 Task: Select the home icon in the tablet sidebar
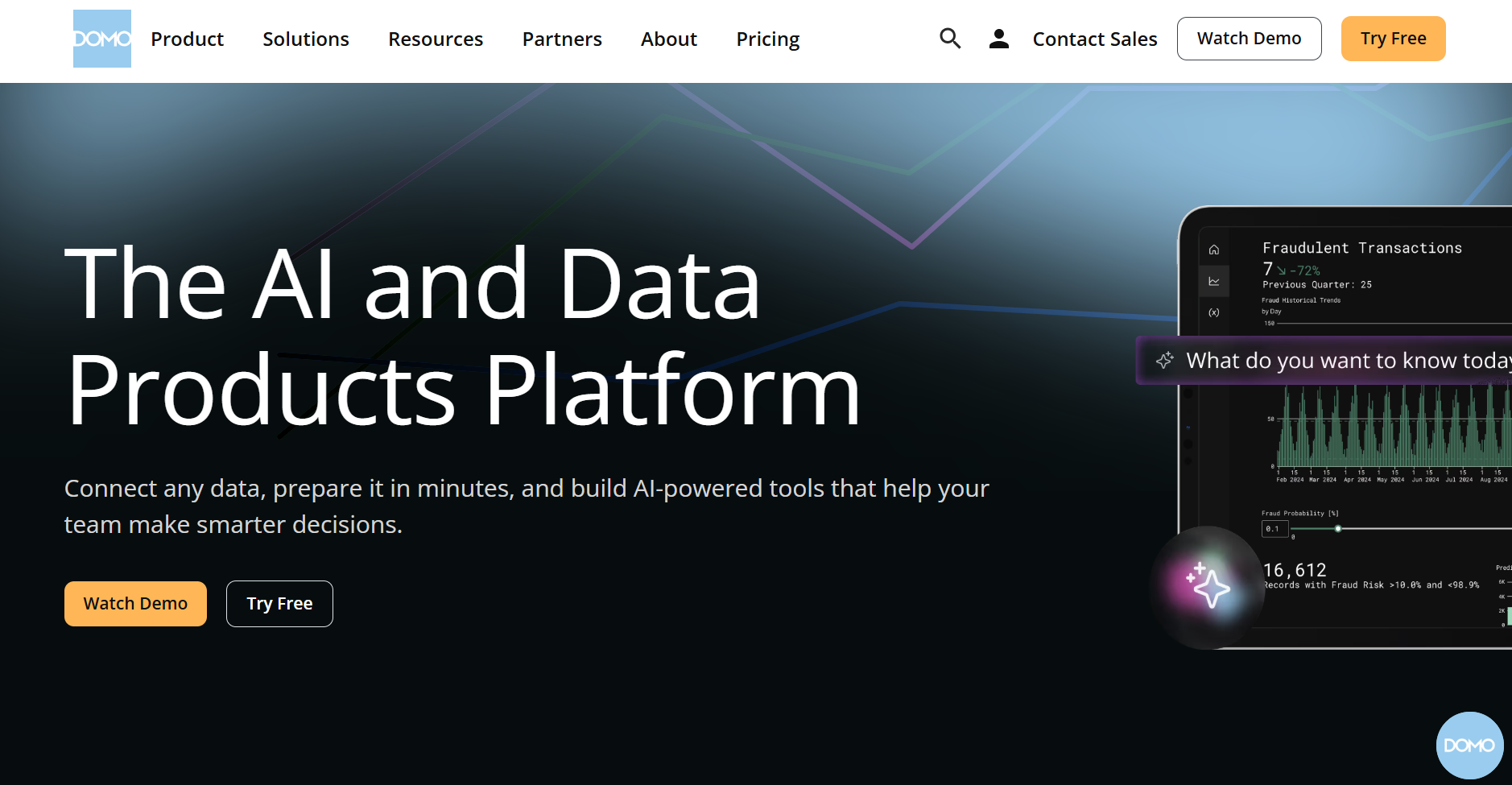pyautogui.click(x=1214, y=250)
